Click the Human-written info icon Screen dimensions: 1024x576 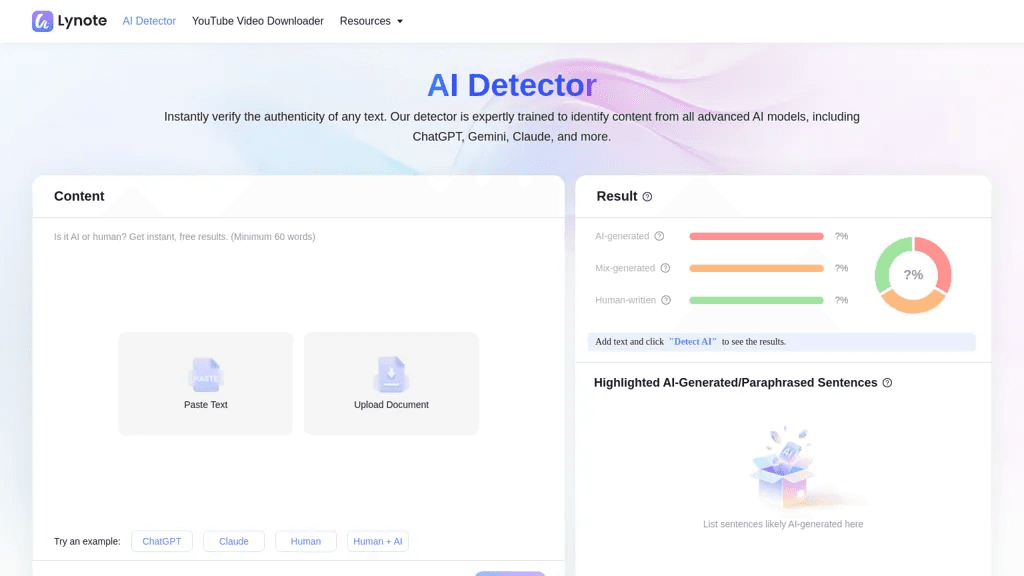coord(666,300)
